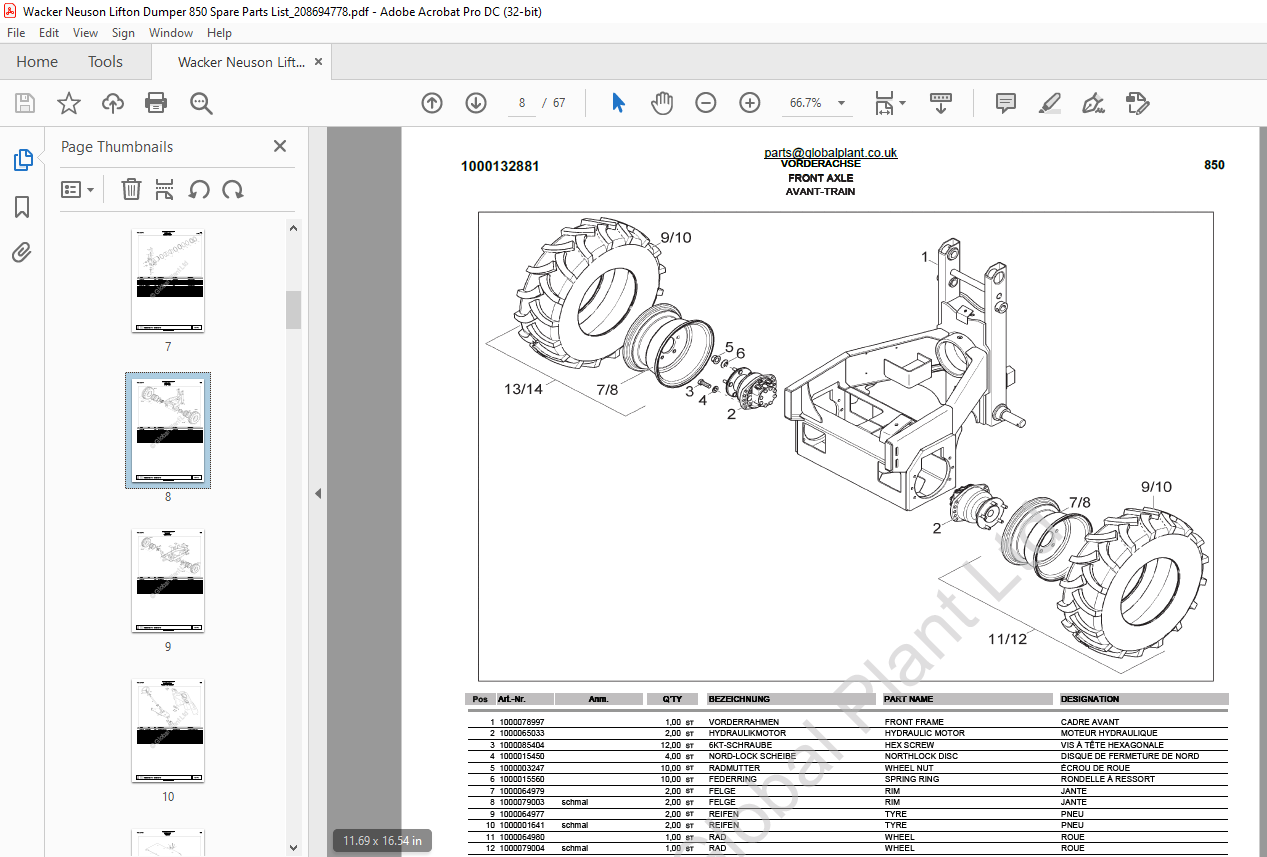Click thumbnails panel scroll up arrow
Image resolution: width=1267 pixels, height=857 pixels.
point(294,229)
